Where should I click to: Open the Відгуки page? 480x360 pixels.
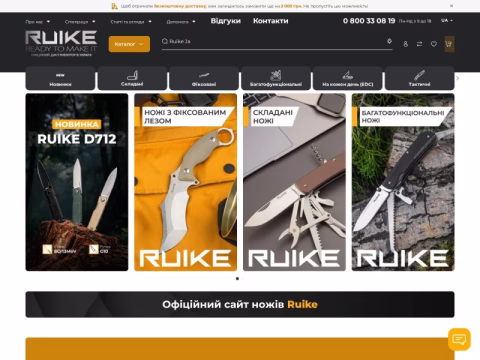226,21
